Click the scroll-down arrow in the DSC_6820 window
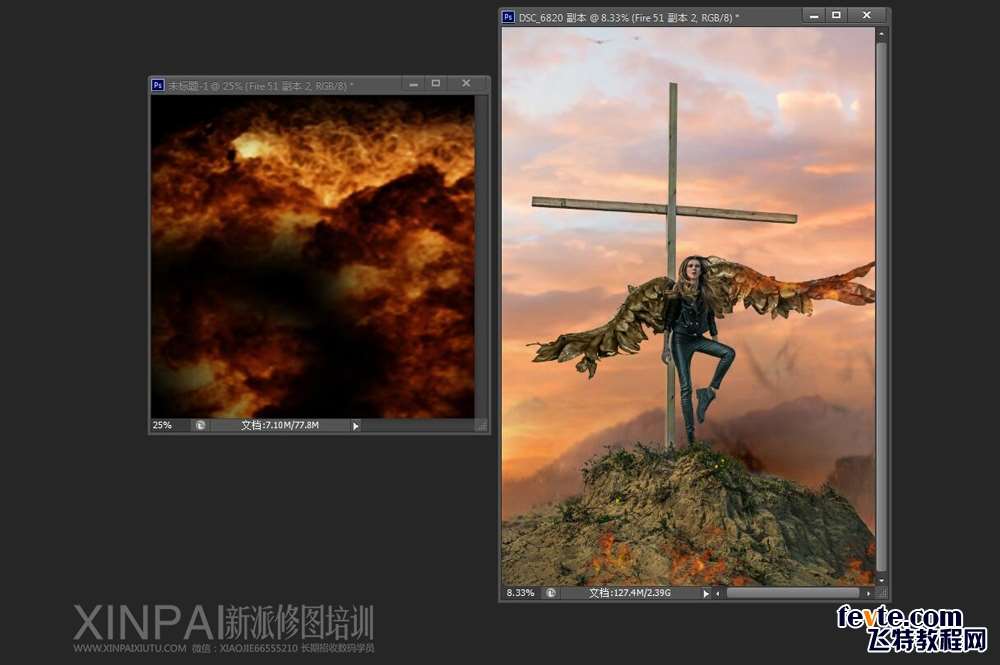This screenshot has height=665, width=1000. [x=881, y=579]
